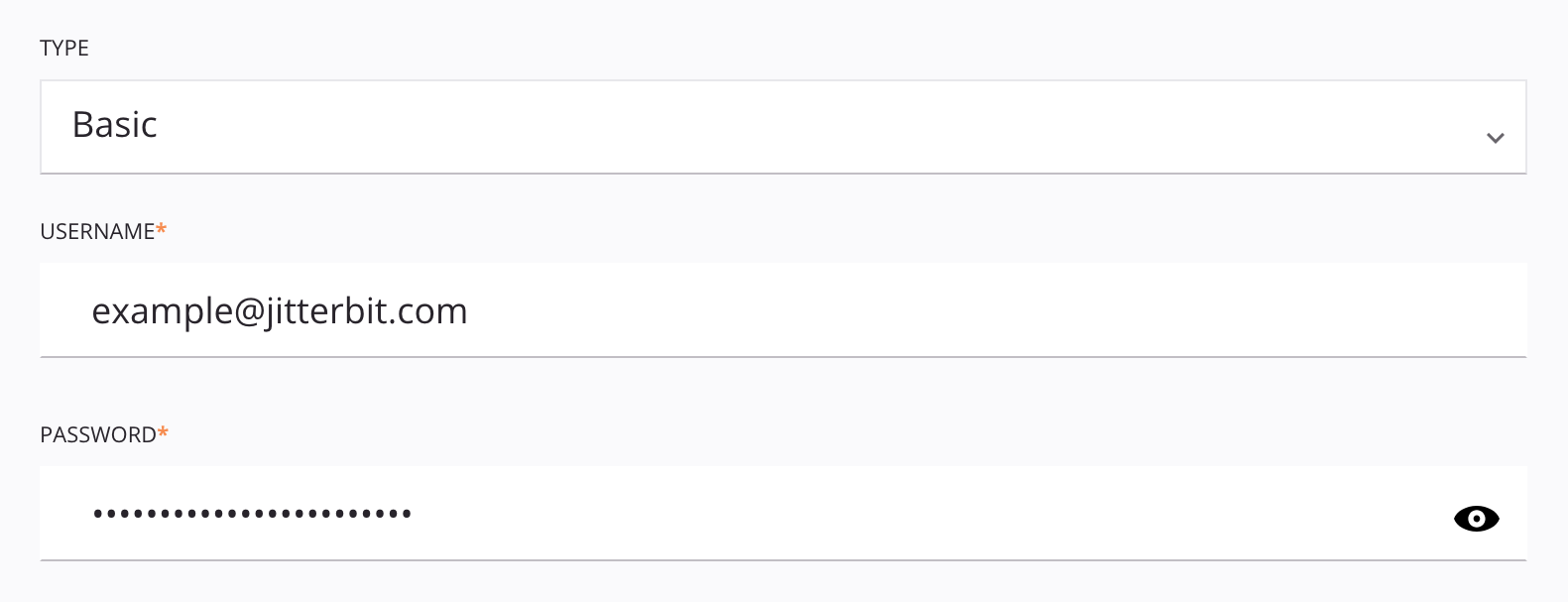
Task: Click empty middle area of Password field
Action: pos(922,513)
